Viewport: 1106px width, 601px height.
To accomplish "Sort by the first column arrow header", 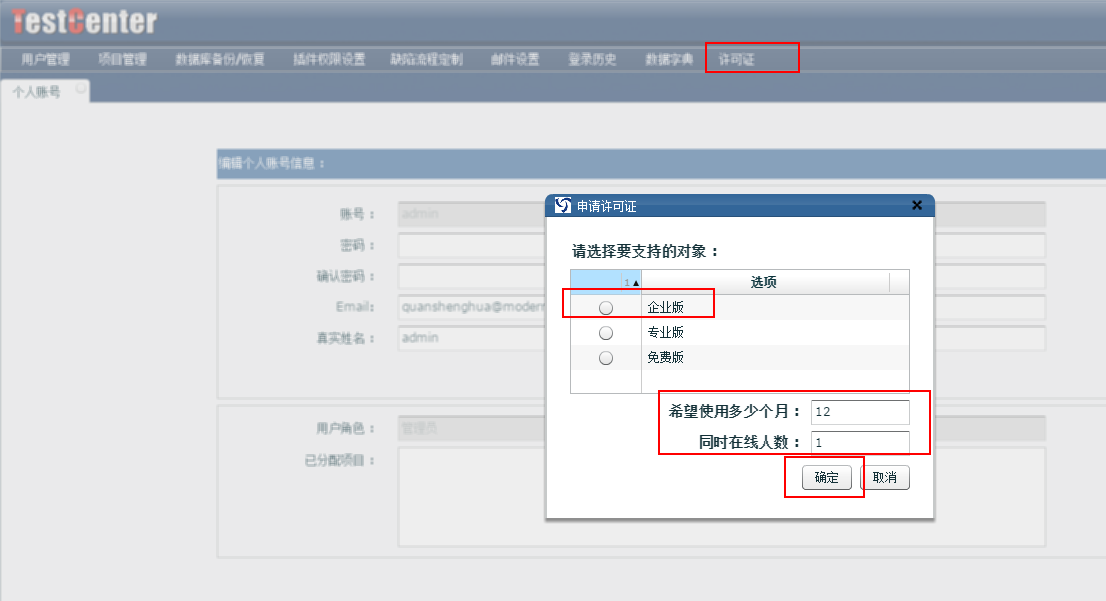I will (606, 282).
